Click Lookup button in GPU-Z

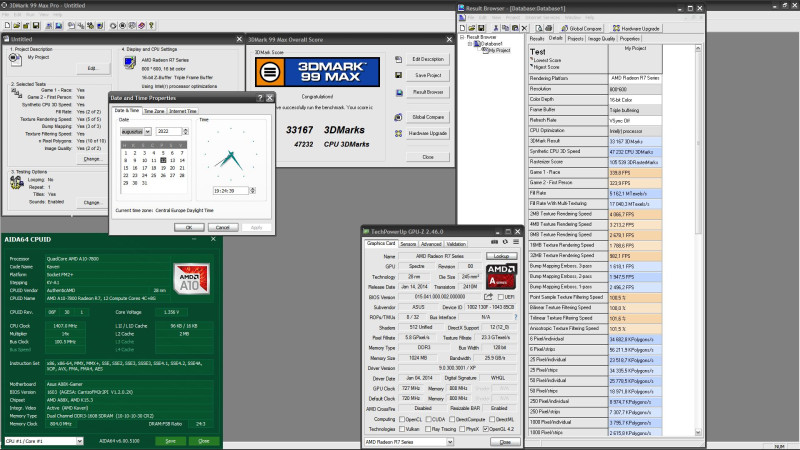tap(501, 256)
